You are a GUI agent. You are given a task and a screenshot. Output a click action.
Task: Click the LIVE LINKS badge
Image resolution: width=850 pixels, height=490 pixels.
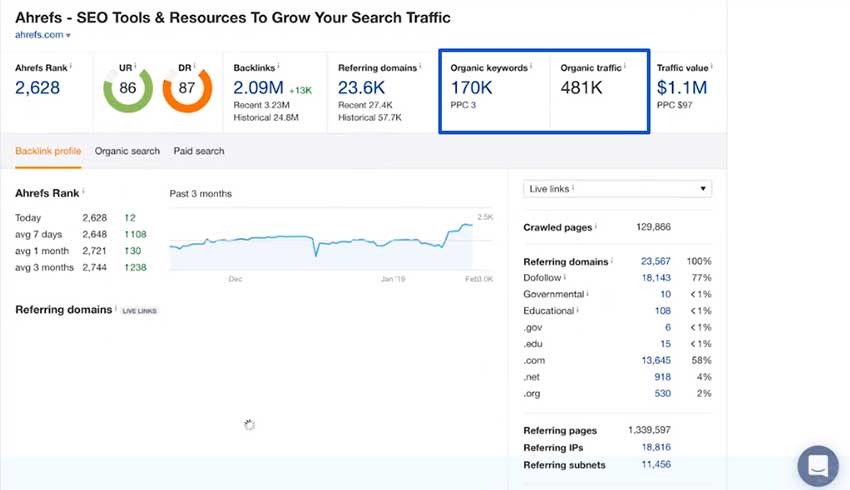tap(139, 311)
